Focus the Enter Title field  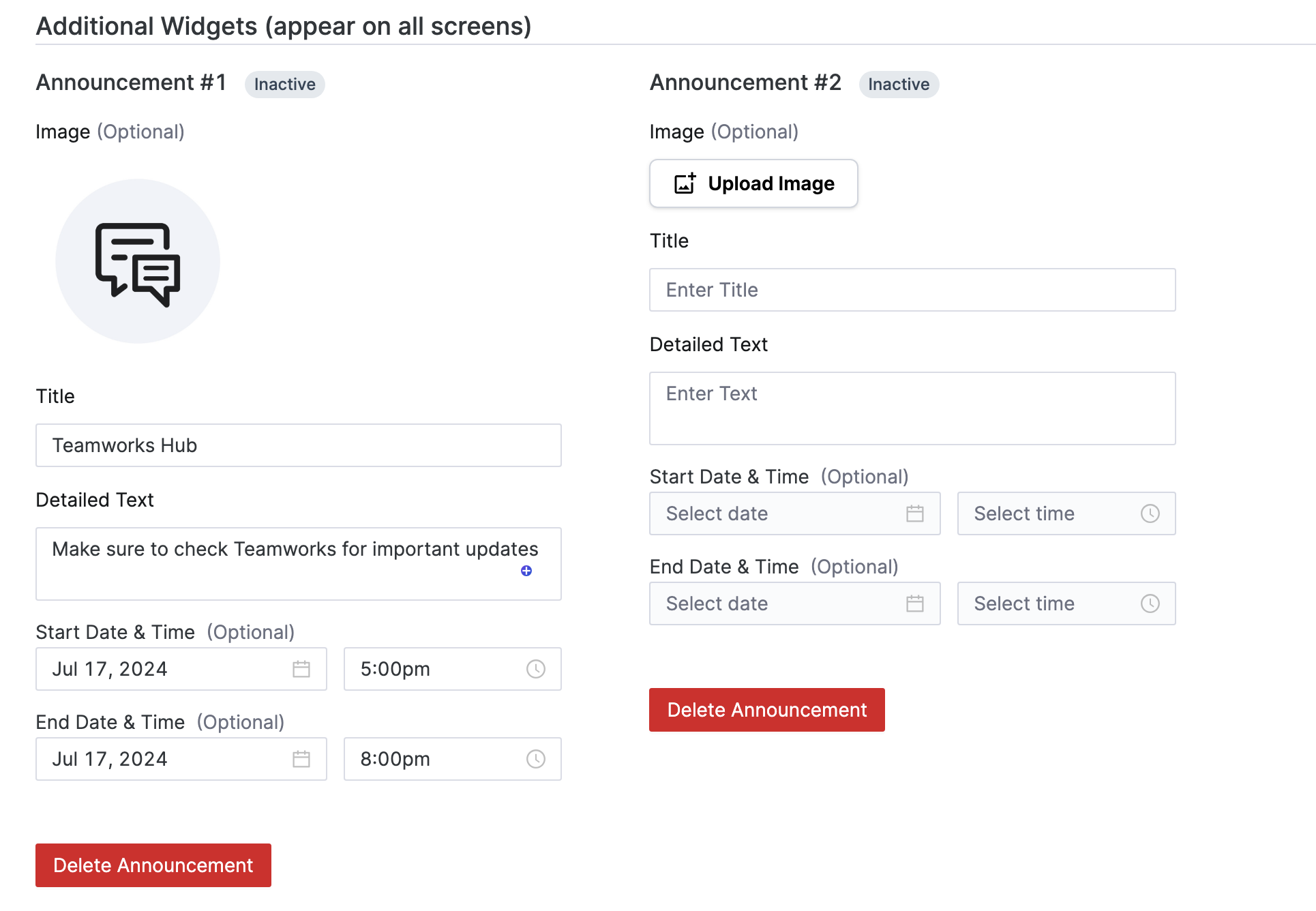(912, 290)
